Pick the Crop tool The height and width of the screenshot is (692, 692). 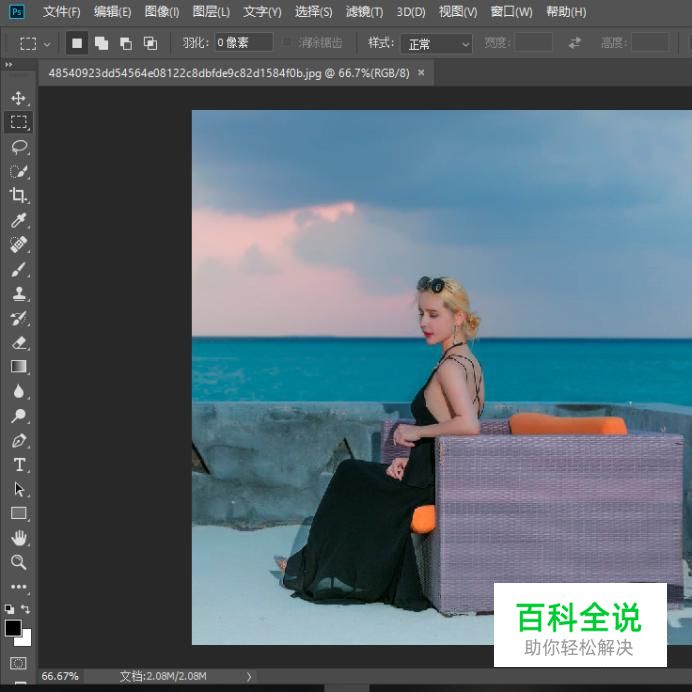coord(18,196)
